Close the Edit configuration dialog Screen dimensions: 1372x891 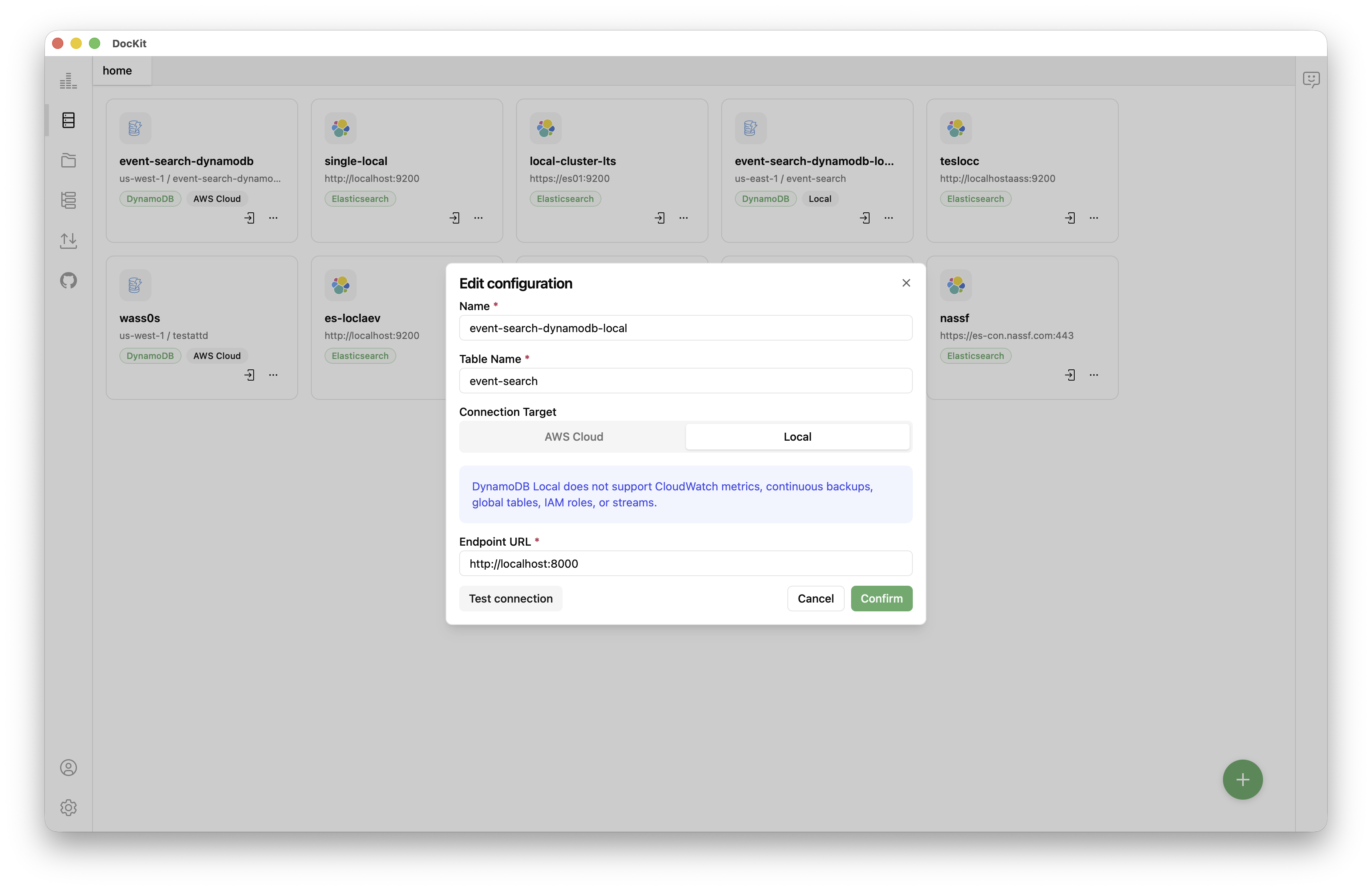coord(906,283)
